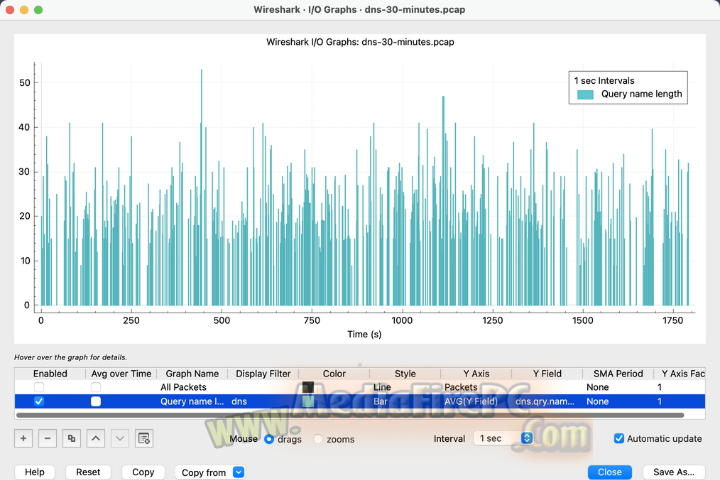Click the Style column header

405,373
